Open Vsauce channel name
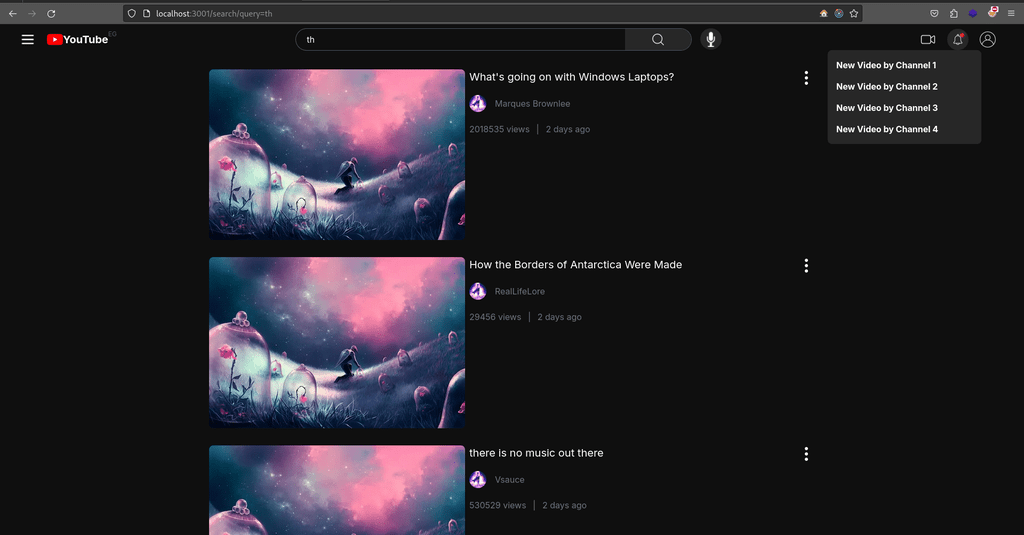 point(509,479)
